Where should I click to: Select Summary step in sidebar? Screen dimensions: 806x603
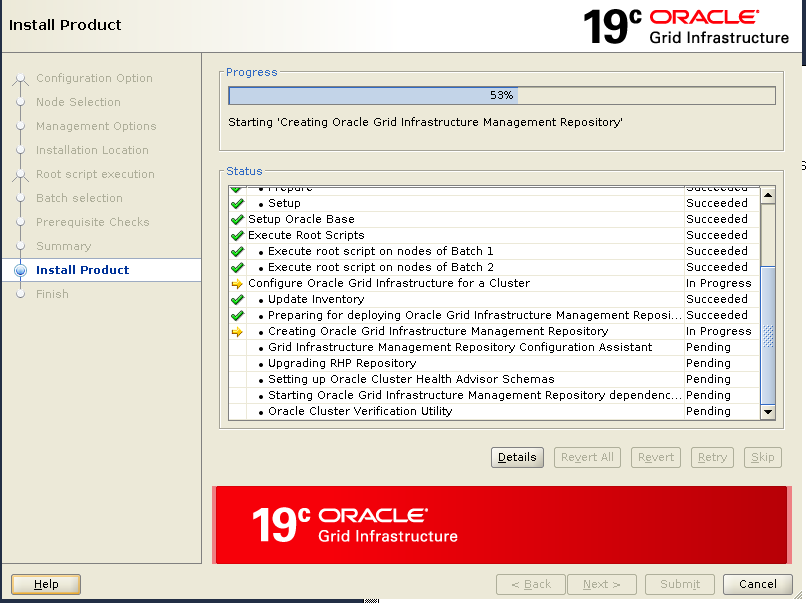pos(63,246)
